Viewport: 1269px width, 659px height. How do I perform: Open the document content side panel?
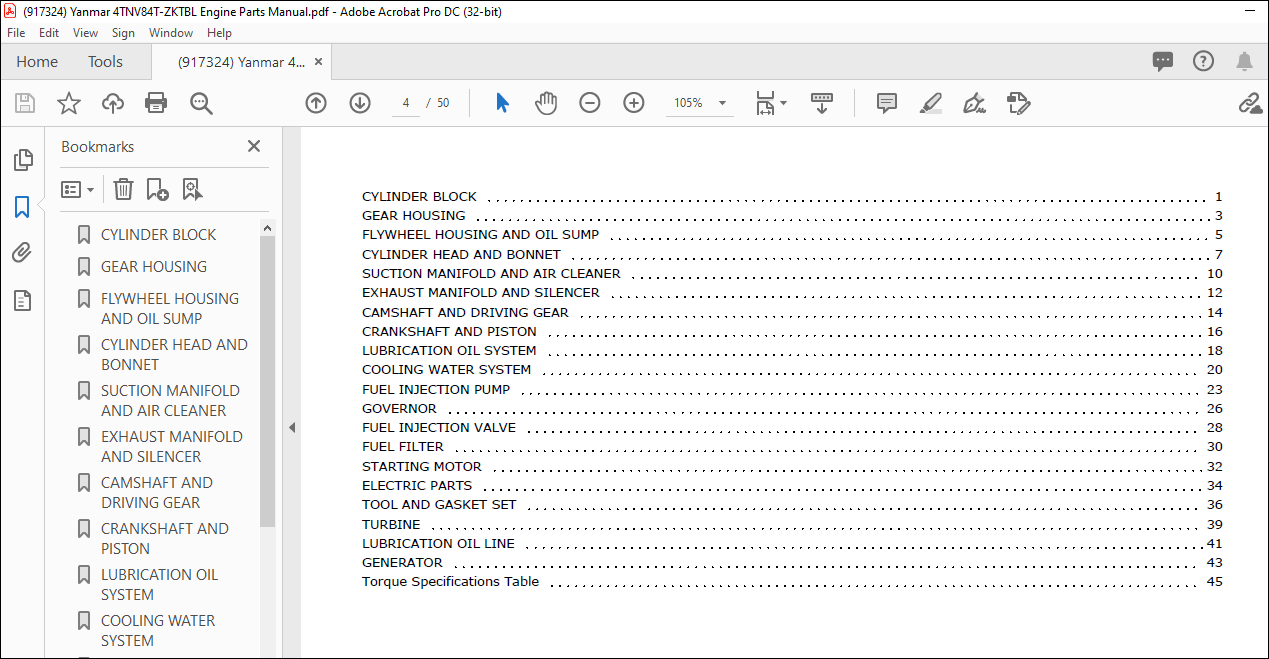(22, 300)
